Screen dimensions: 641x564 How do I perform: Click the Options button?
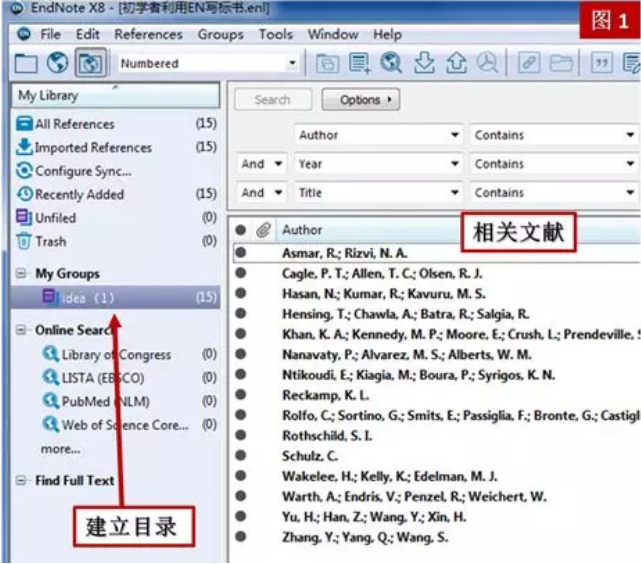coord(361,99)
